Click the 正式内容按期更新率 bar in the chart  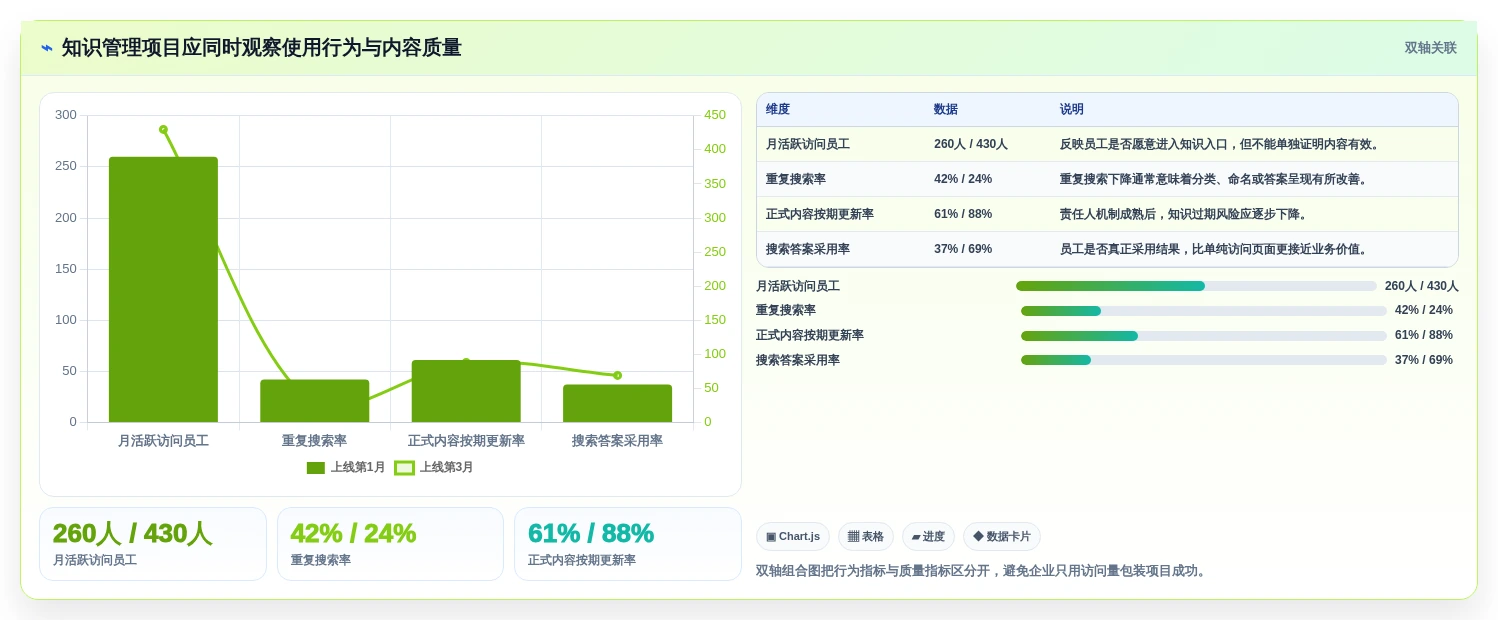click(466, 391)
